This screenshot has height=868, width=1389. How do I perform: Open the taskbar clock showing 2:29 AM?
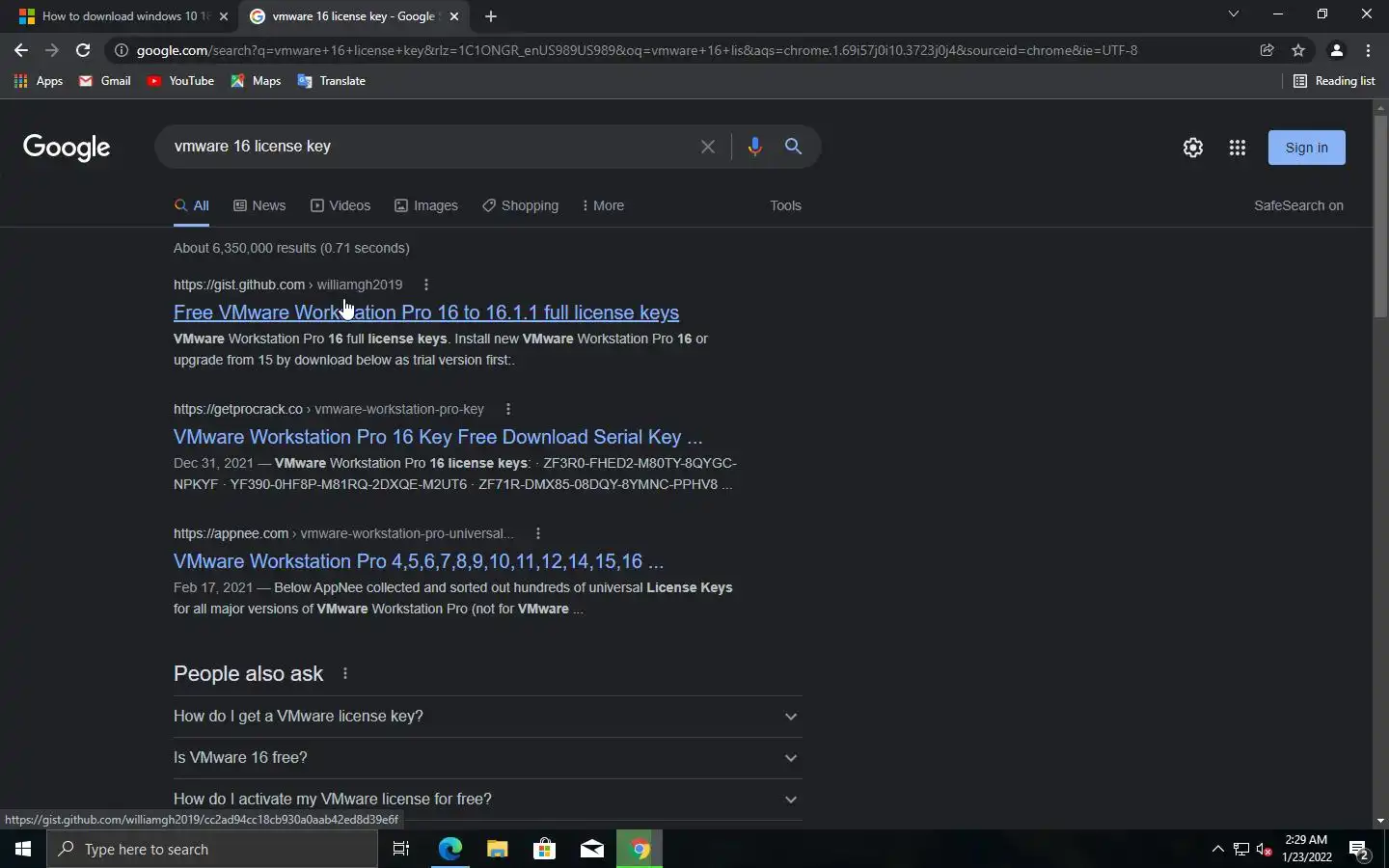point(1309,849)
